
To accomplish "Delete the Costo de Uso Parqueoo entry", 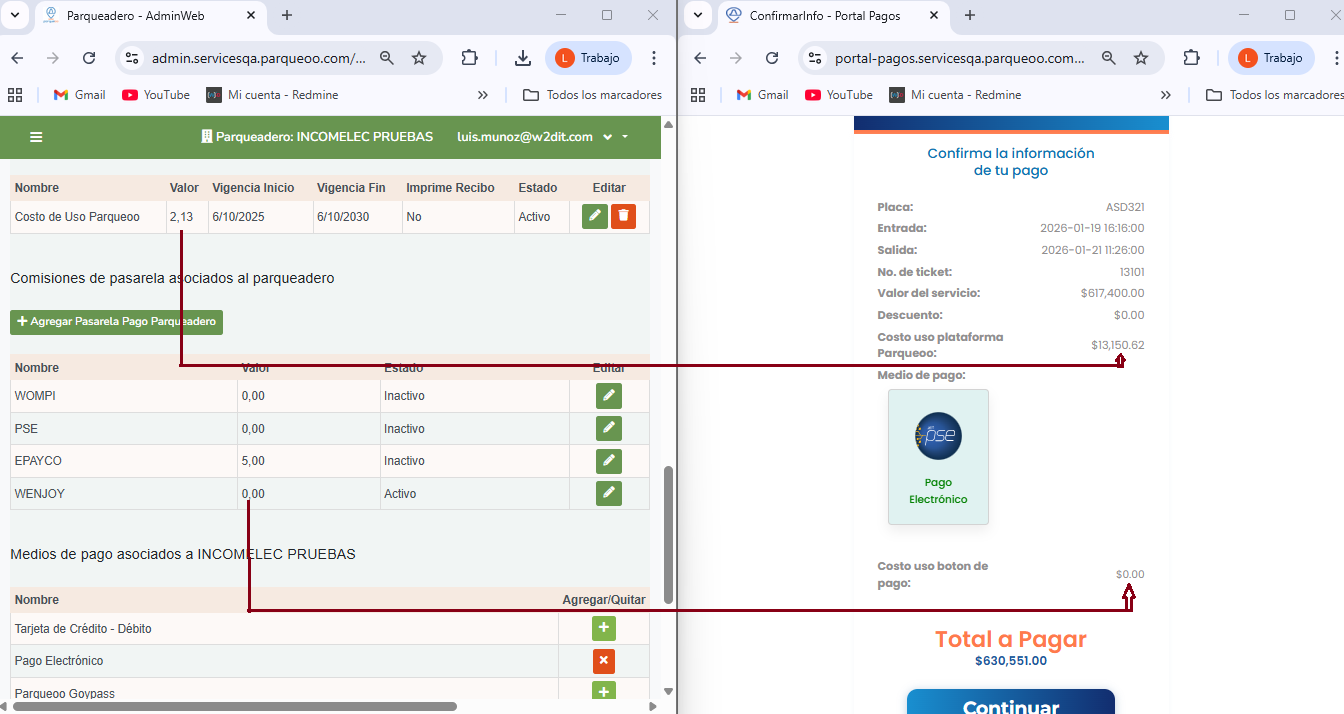I will pos(623,216).
